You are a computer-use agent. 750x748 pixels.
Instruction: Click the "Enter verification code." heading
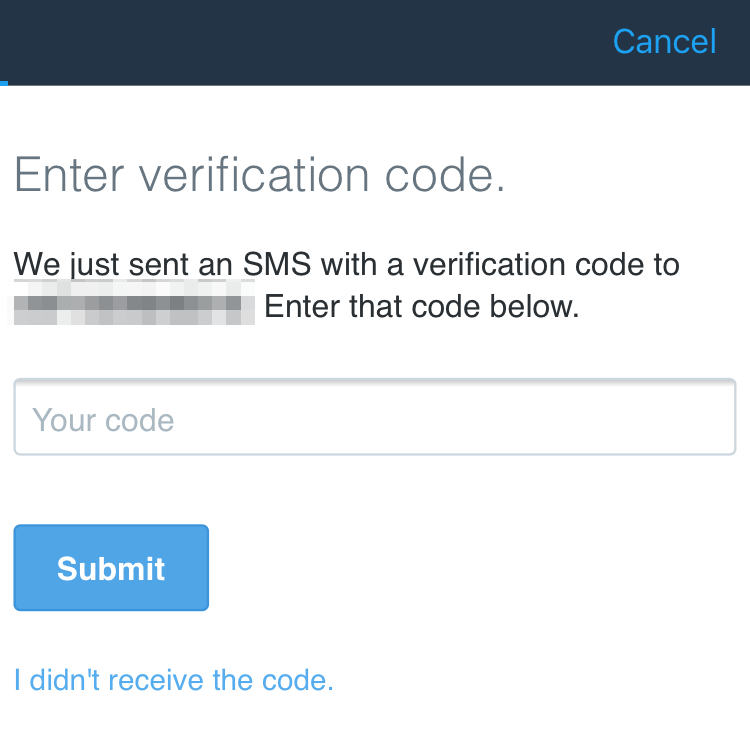(259, 176)
